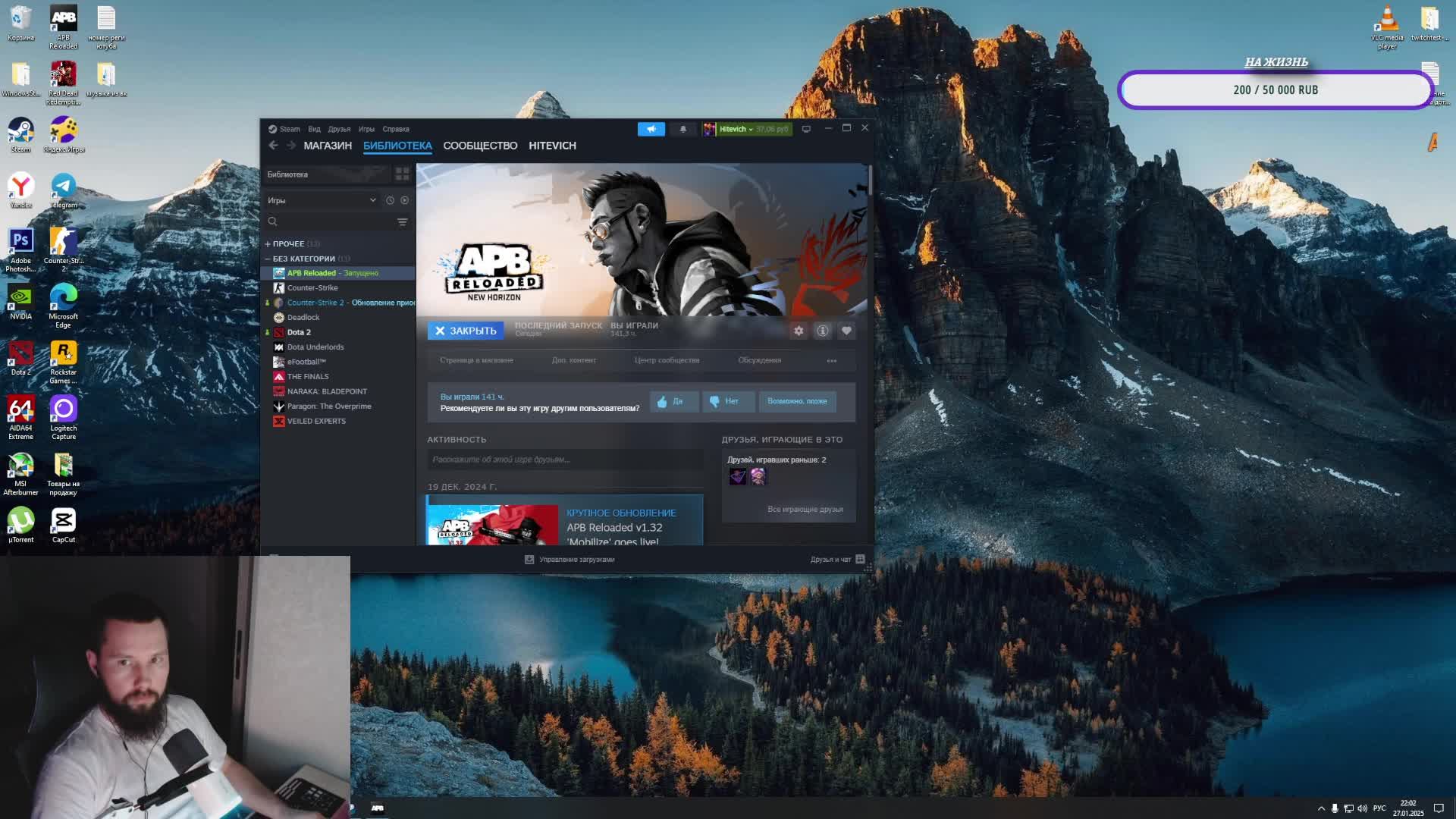
Task: Toggle ready-to-play games filter icon
Action: pyautogui.click(x=404, y=200)
